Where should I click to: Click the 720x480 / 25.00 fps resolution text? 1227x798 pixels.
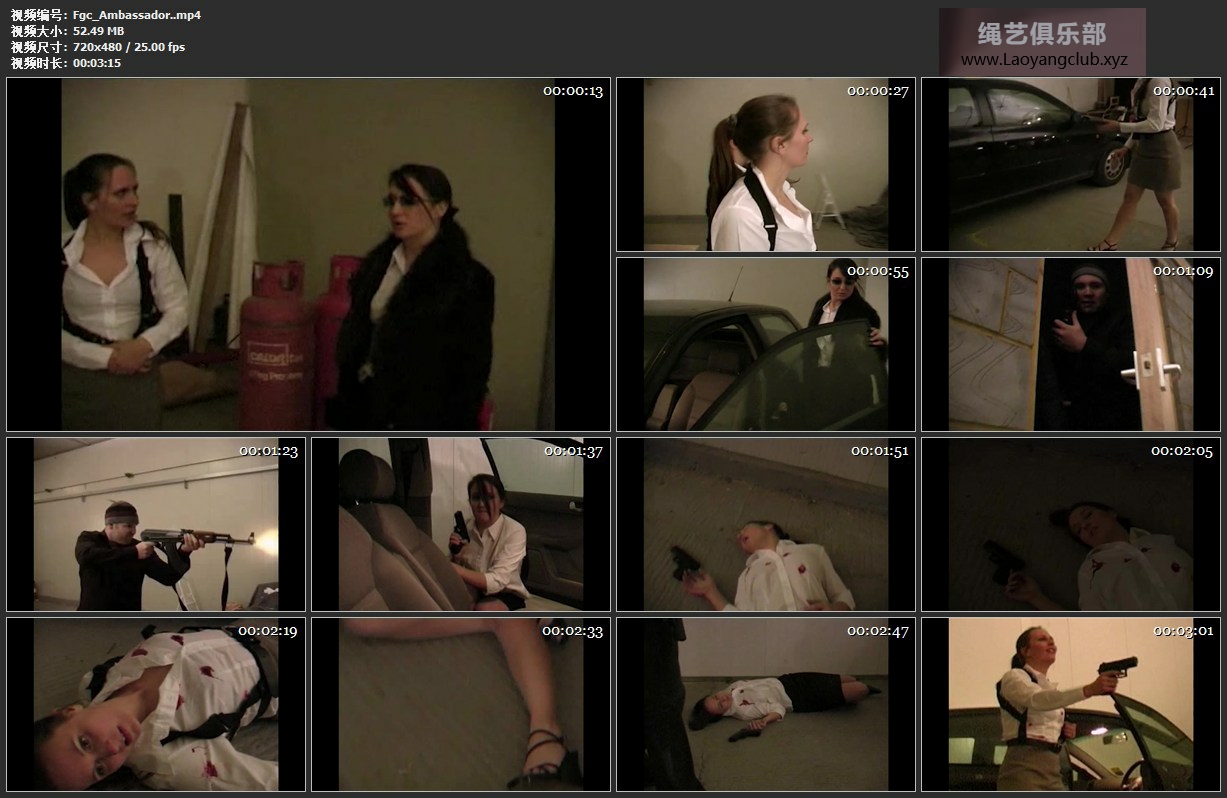click(x=128, y=47)
